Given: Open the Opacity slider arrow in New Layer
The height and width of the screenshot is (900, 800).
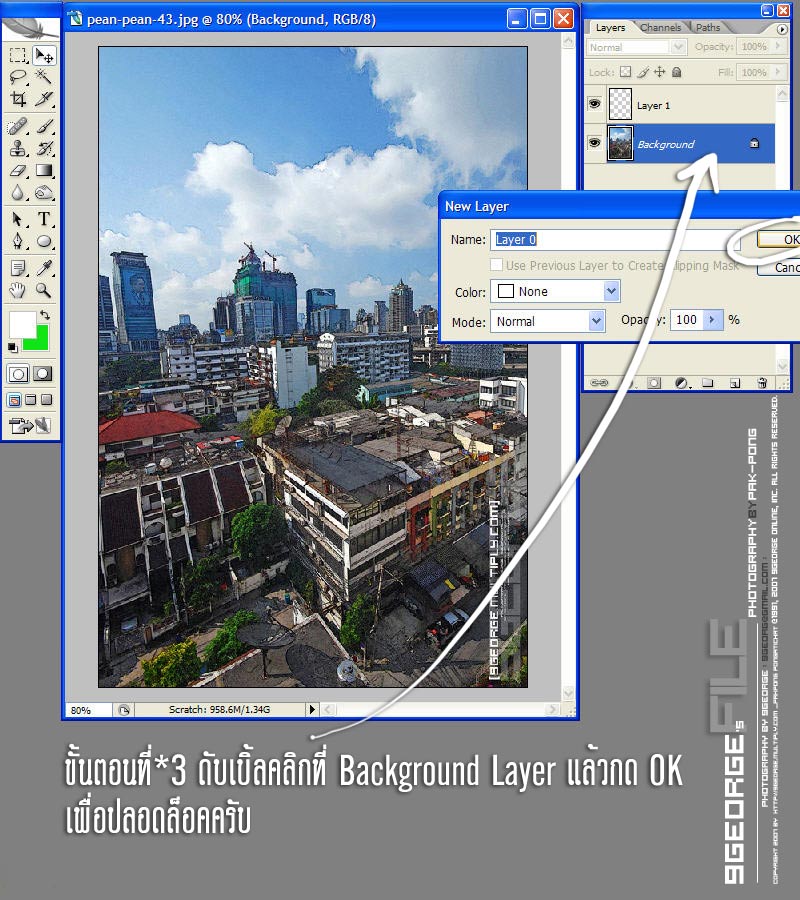Looking at the screenshot, I should coord(712,320).
